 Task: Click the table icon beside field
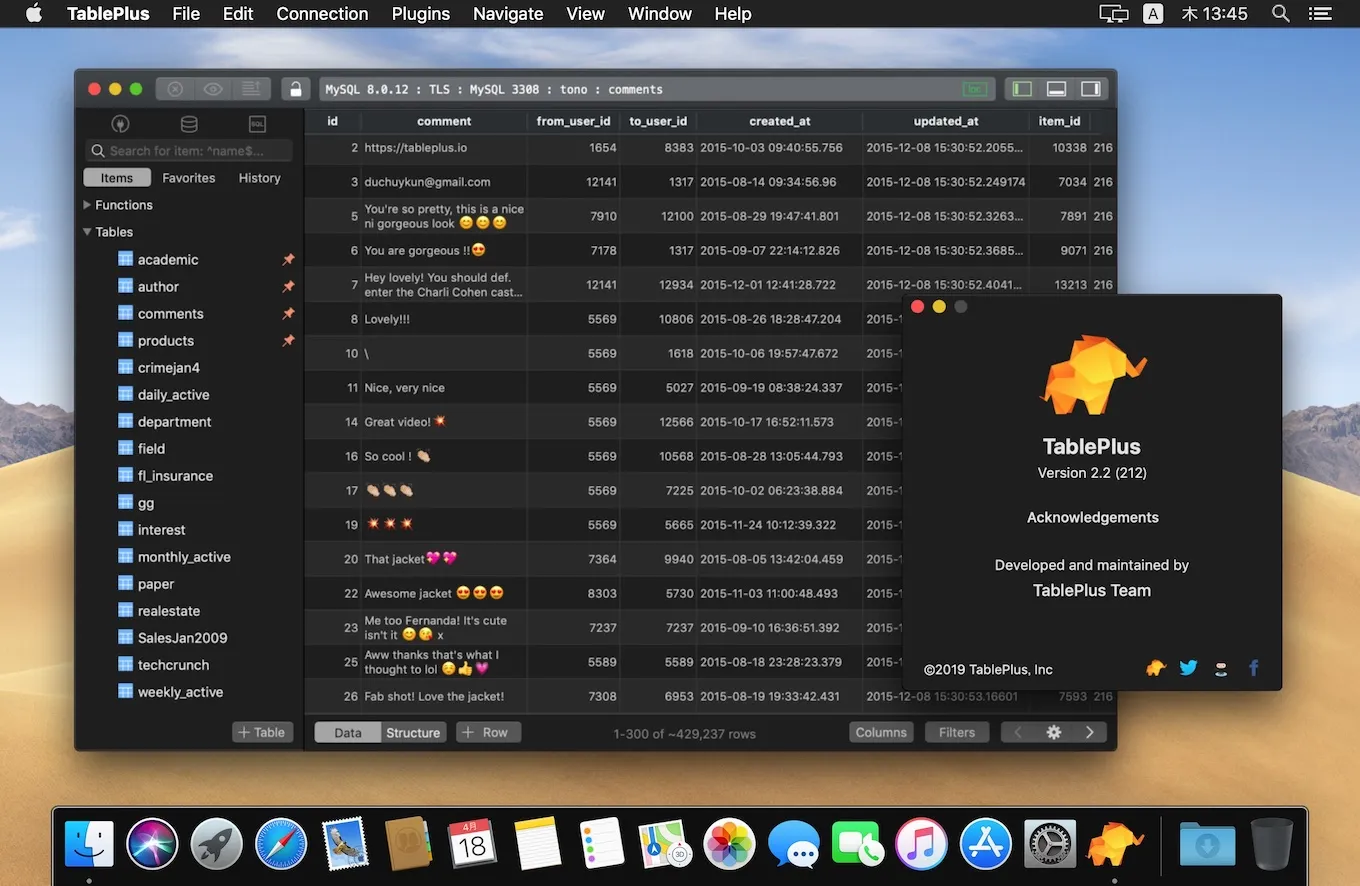[125, 448]
